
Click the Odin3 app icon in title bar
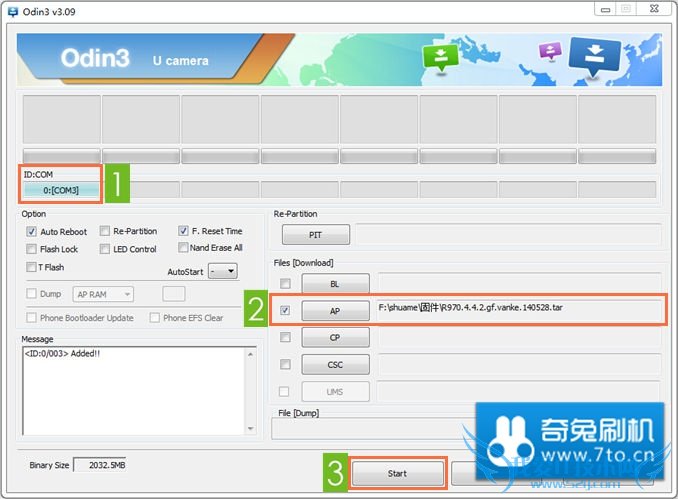click(x=13, y=11)
